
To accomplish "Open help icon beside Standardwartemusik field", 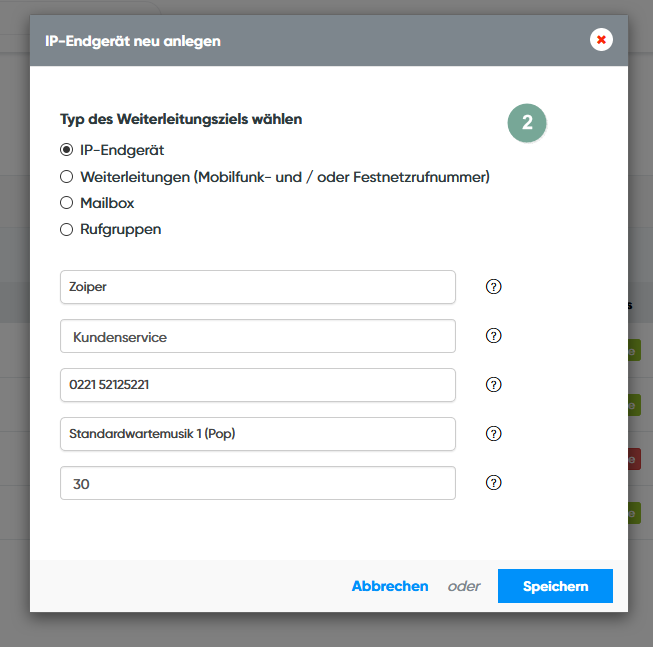I will (x=493, y=434).
